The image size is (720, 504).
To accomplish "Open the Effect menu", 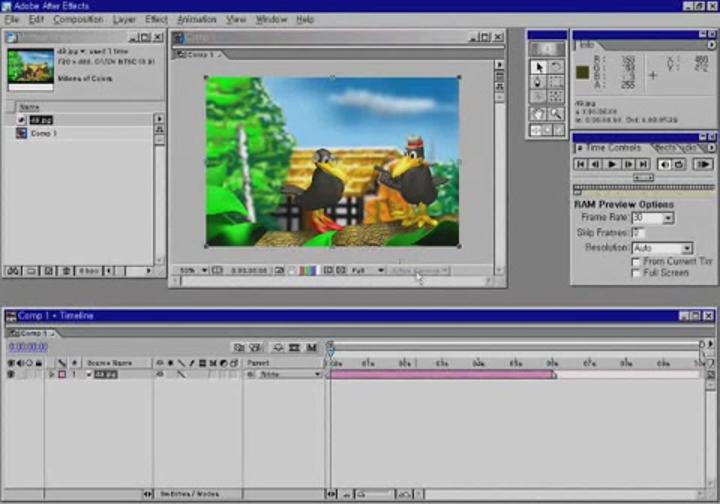I will point(156,19).
